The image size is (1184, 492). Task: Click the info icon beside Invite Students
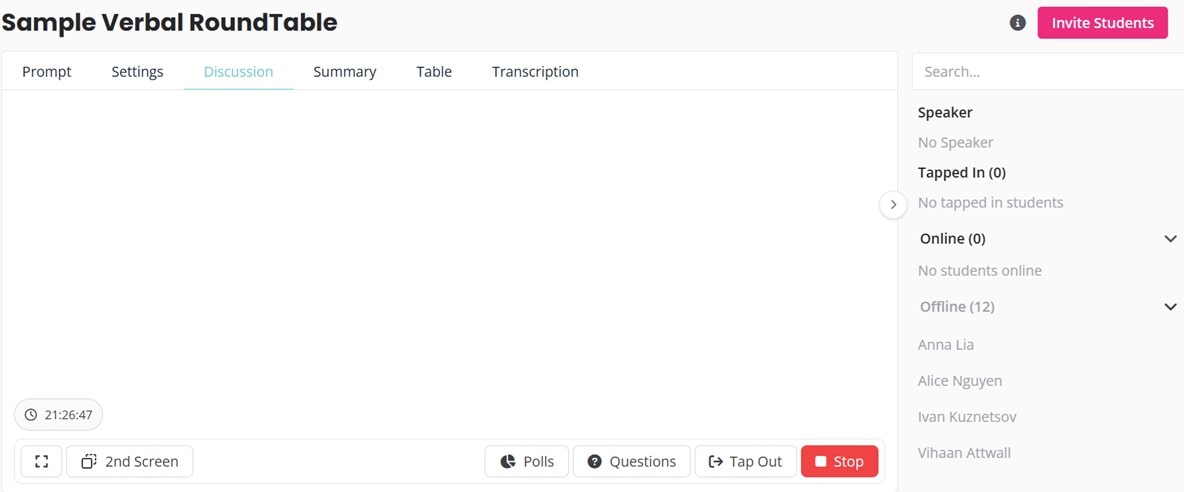coord(1018,23)
